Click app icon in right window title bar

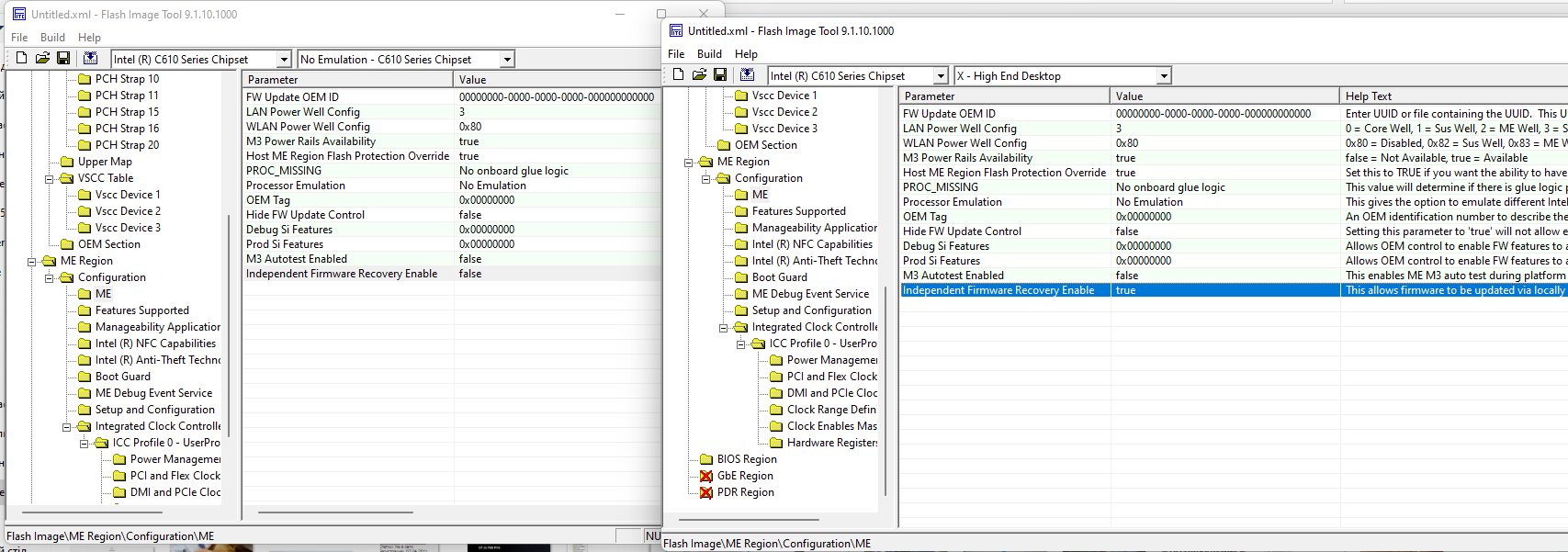pos(676,30)
